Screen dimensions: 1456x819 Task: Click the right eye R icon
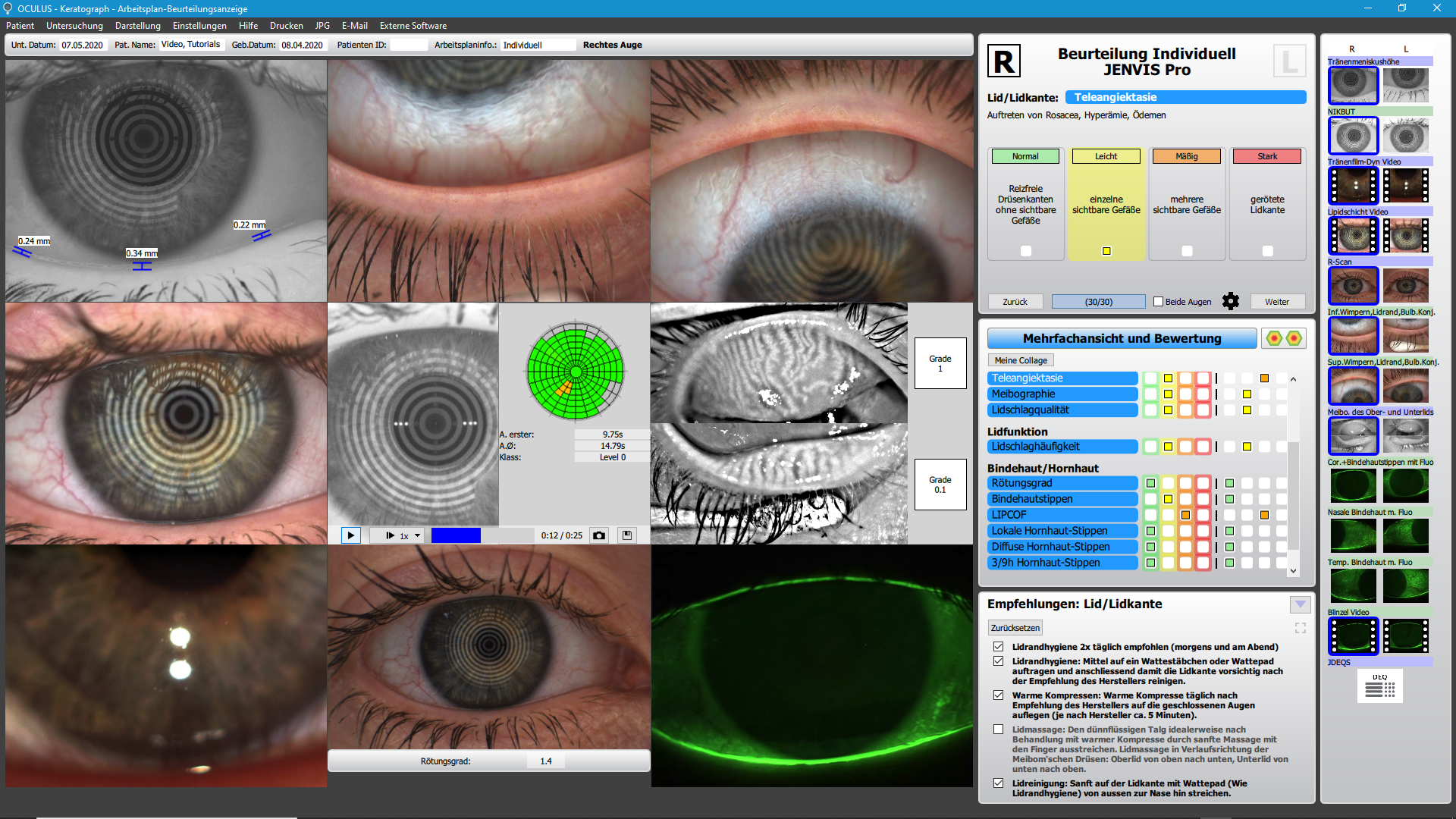click(x=1003, y=61)
